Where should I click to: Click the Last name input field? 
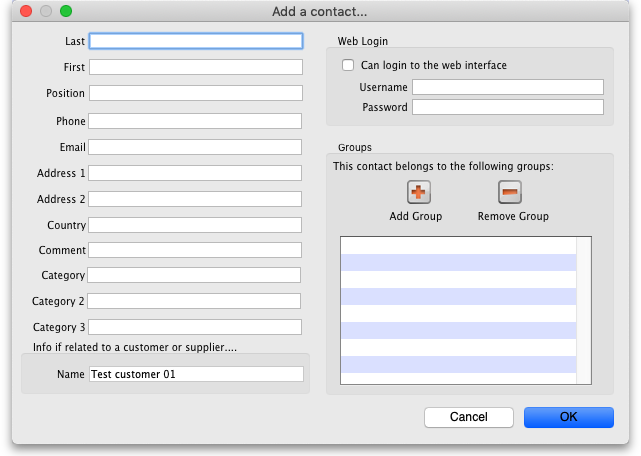(195, 41)
